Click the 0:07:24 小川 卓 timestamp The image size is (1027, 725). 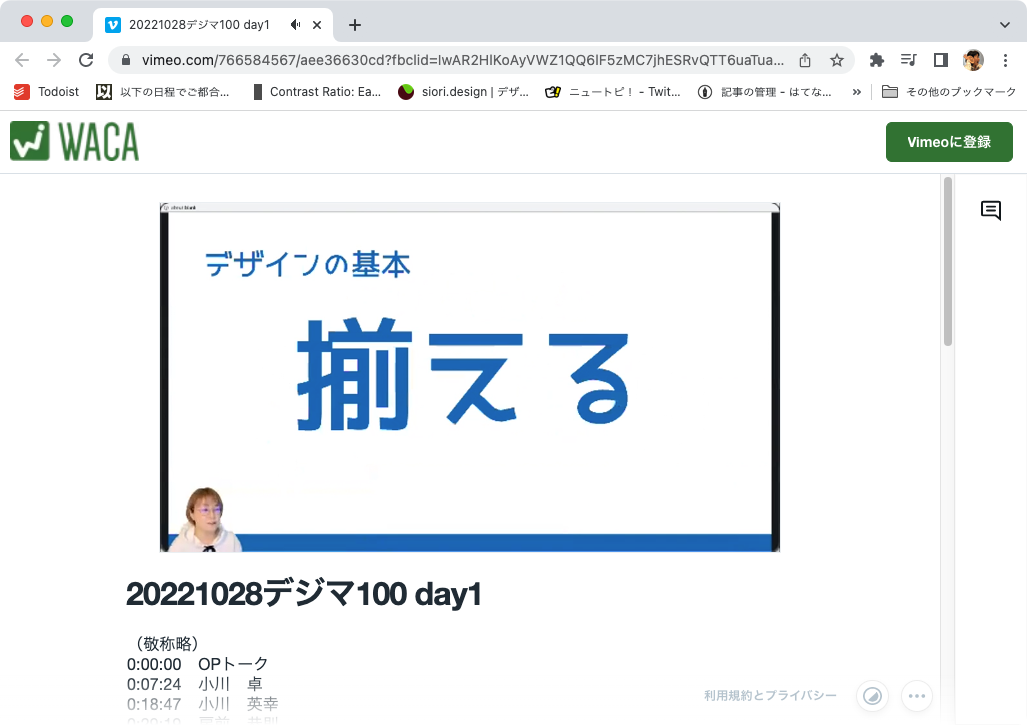pyautogui.click(x=195, y=684)
